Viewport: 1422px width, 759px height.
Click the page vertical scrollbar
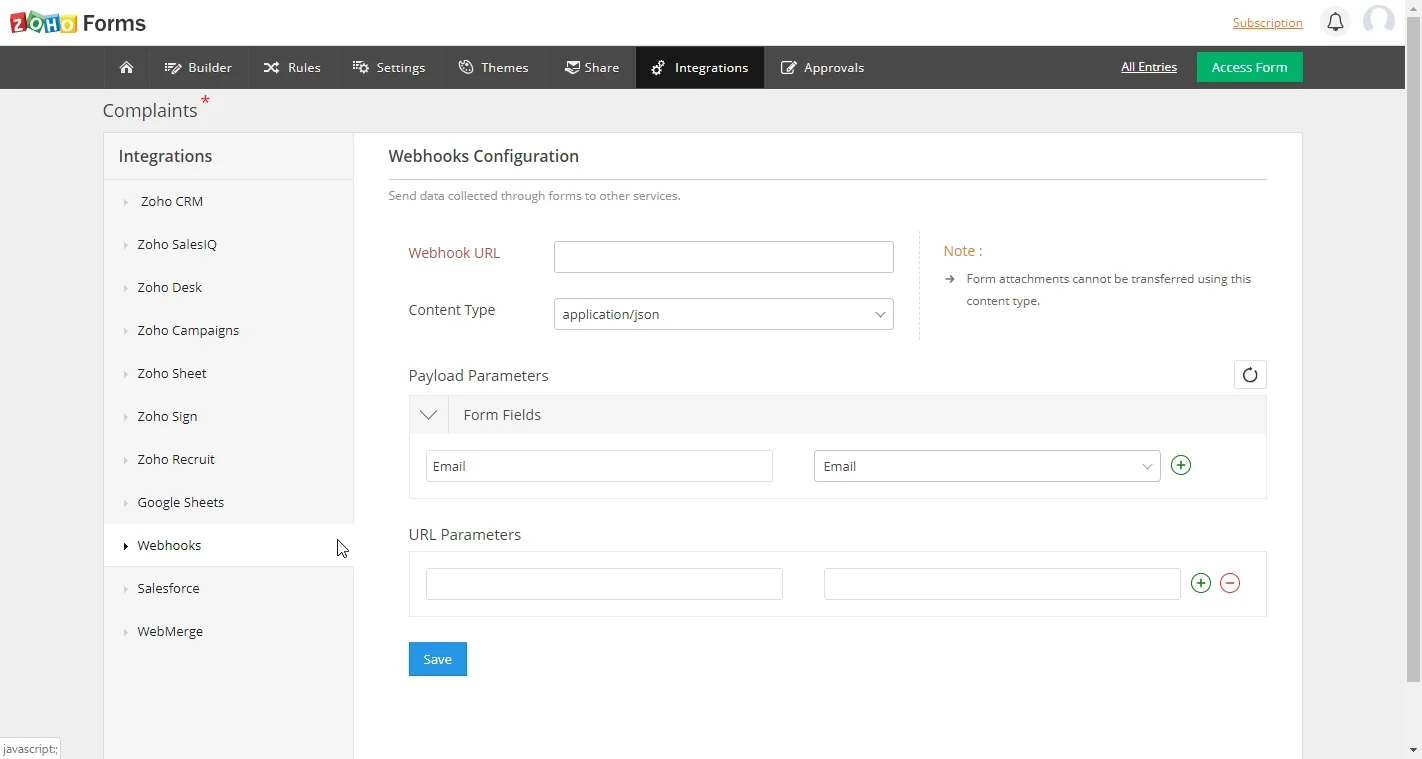[1413, 350]
